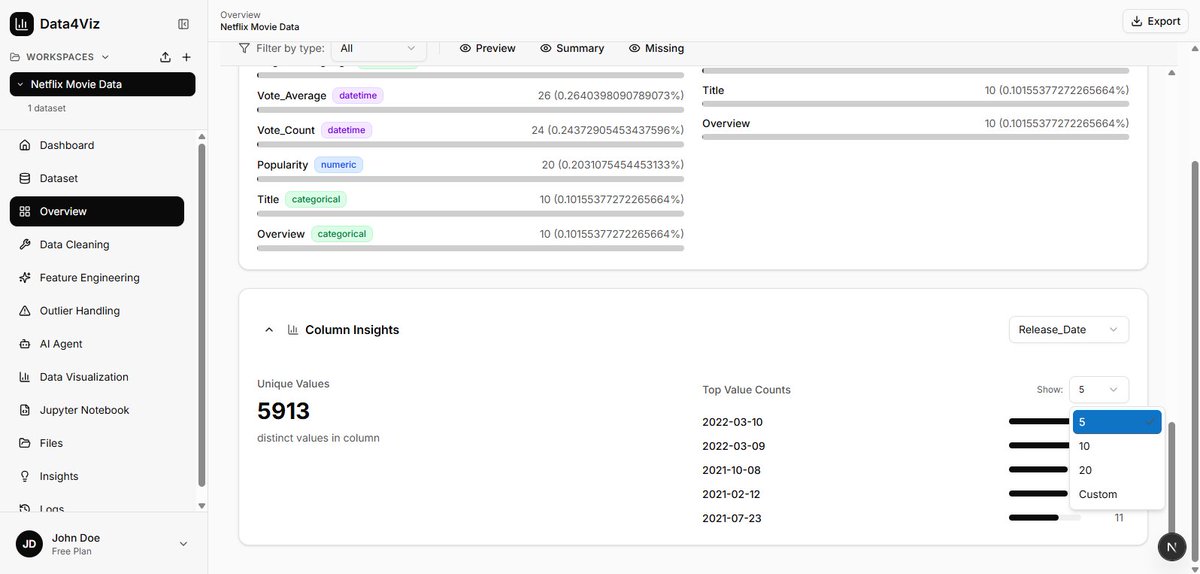Click the Dashboard grid icon
Image resolution: width=1200 pixels, height=574 pixels.
point(25,145)
